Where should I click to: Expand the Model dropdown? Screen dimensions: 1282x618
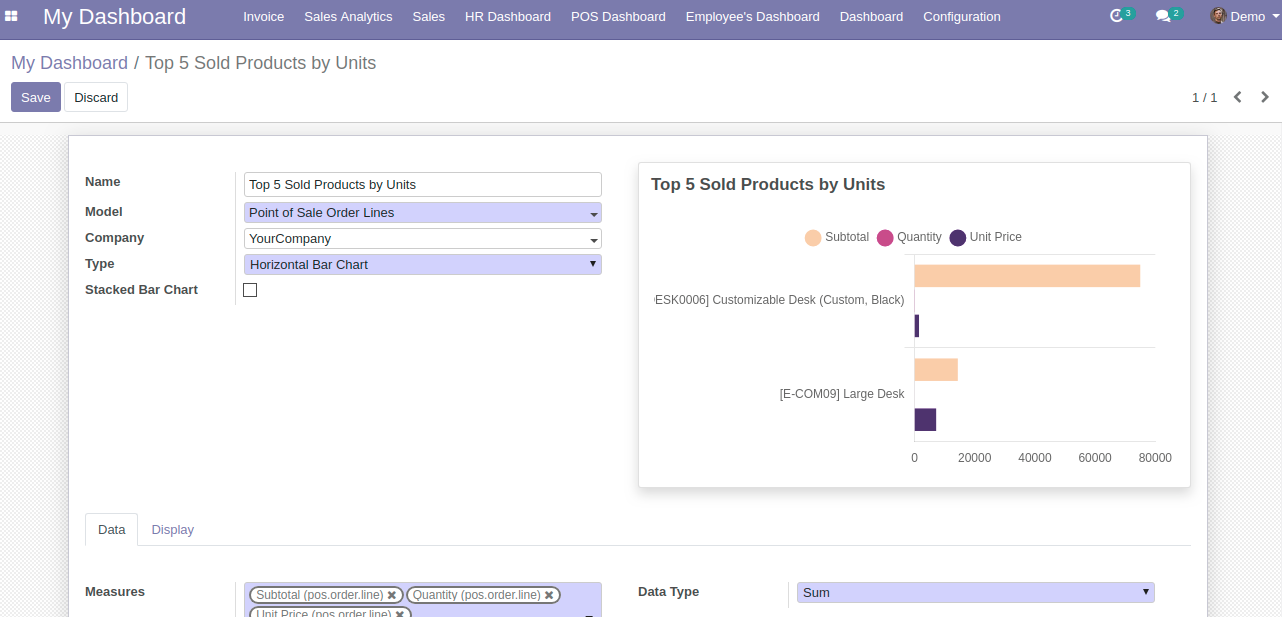point(422,213)
